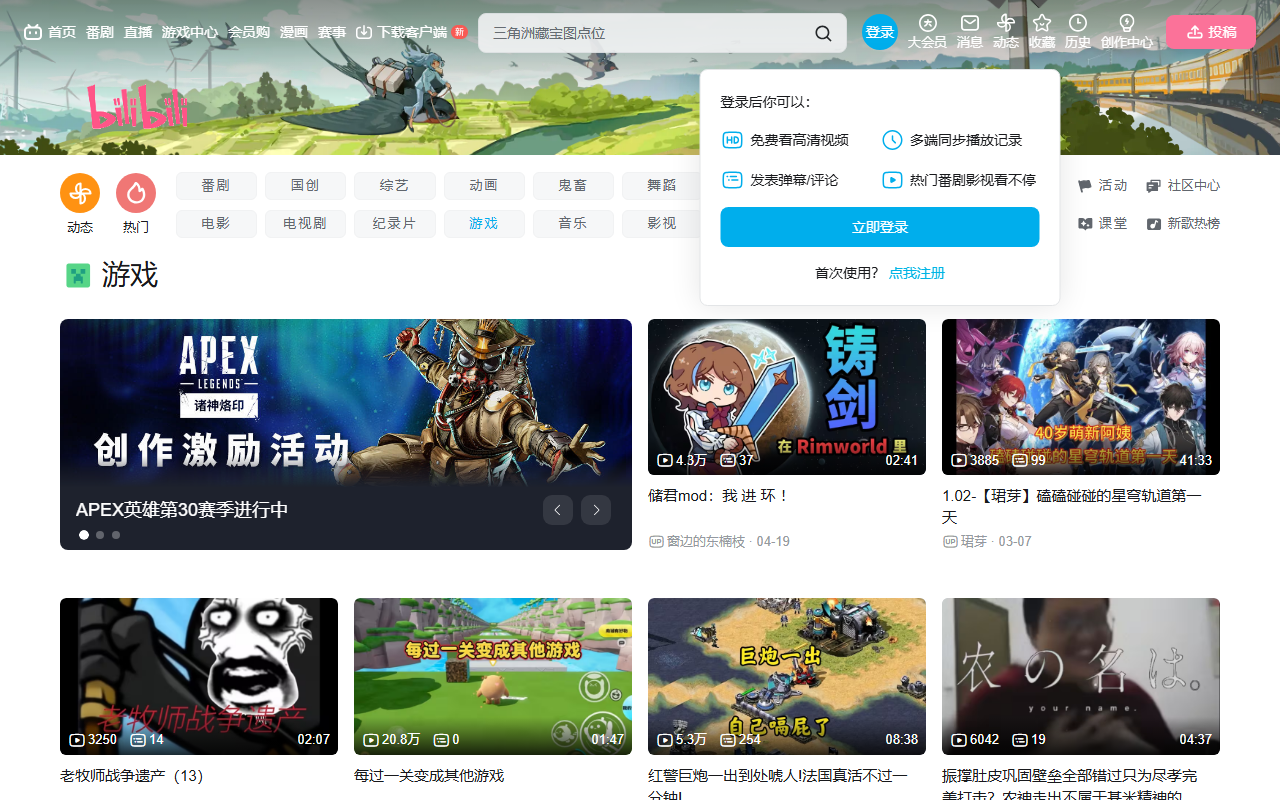Open the 巨炮一出 video thumbnail
Viewport: 1280px width, 800px height.
[x=787, y=676]
